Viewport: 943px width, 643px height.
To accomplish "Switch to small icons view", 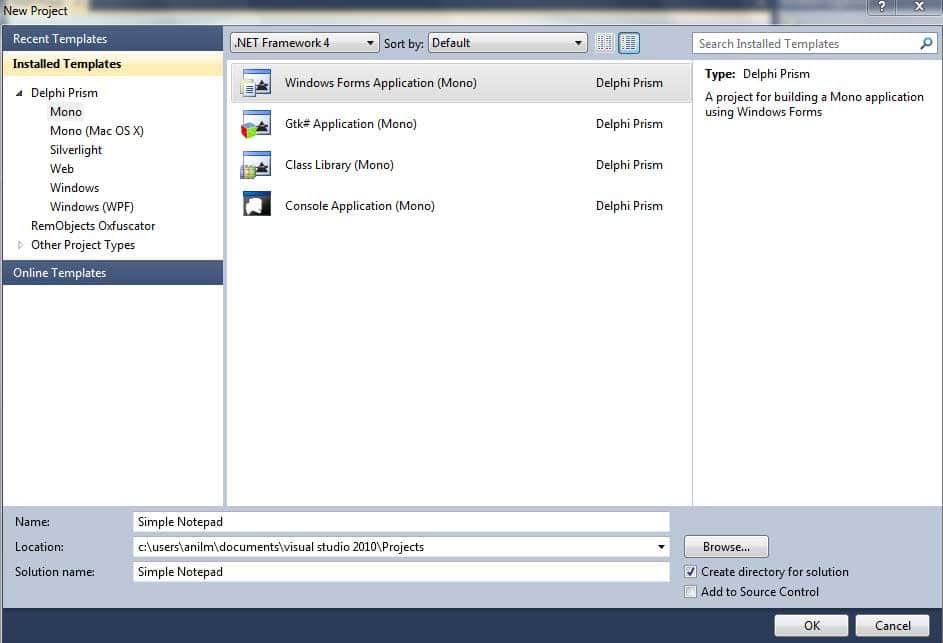I will (604, 43).
